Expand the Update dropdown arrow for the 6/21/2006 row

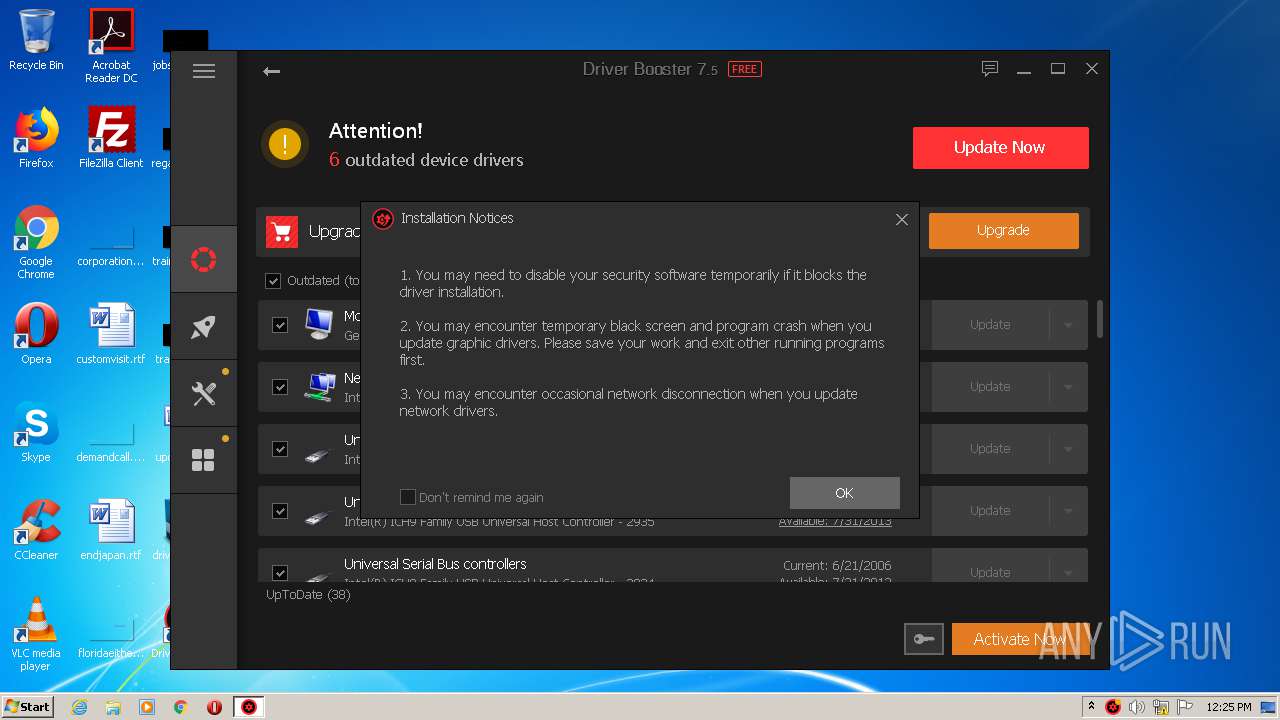(1068, 572)
